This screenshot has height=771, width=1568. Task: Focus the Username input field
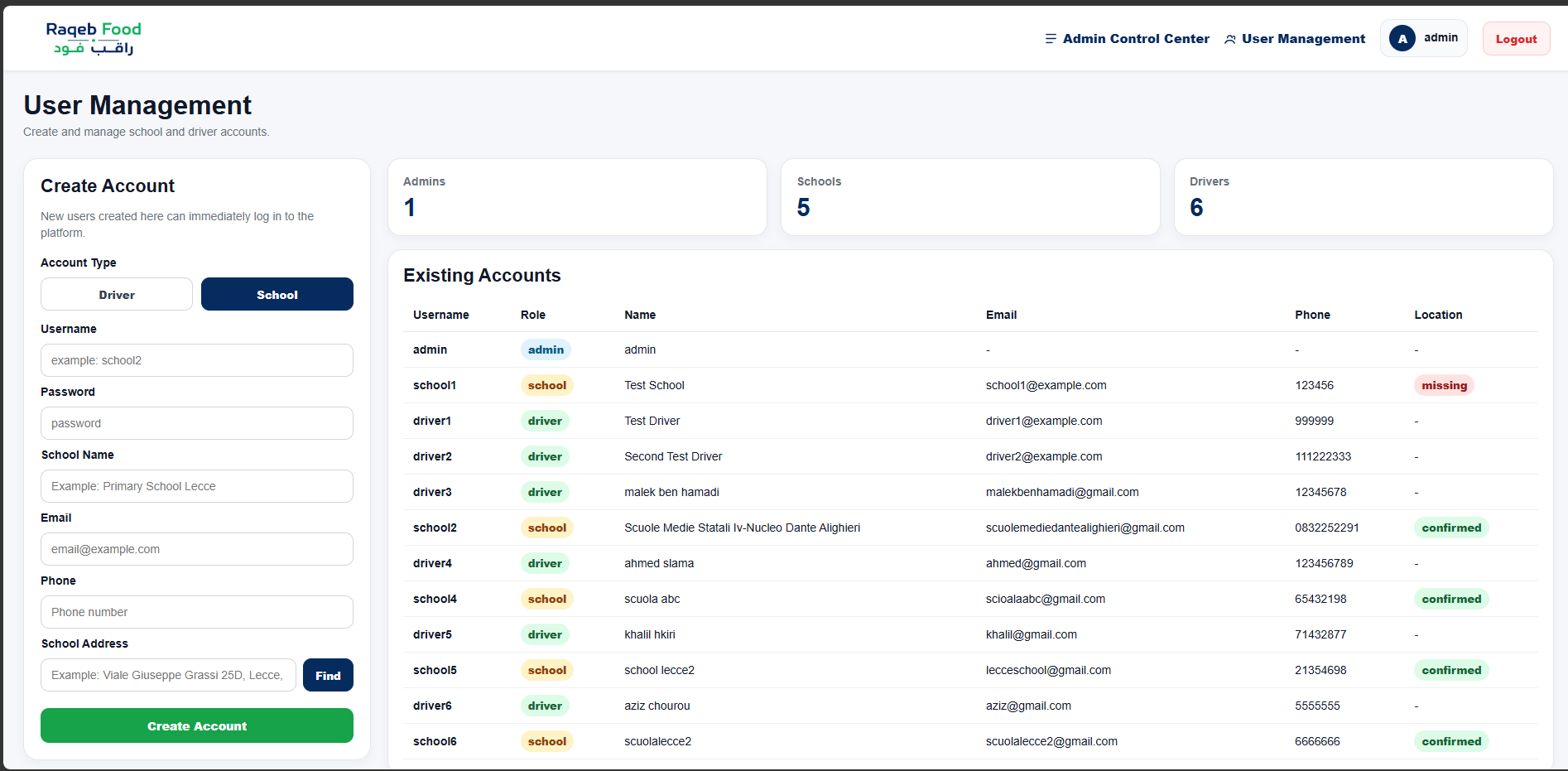tap(197, 360)
